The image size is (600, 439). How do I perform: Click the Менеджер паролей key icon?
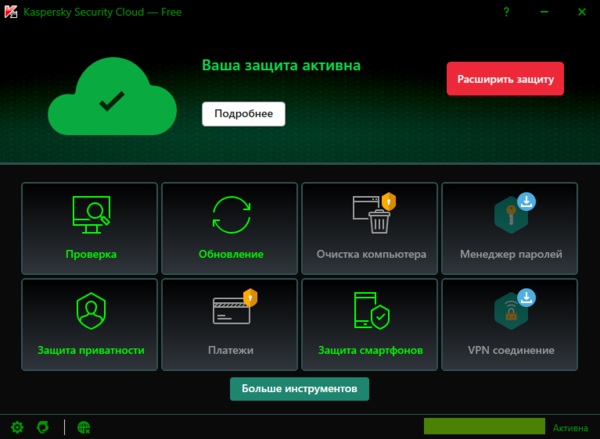[x=511, y=215]
